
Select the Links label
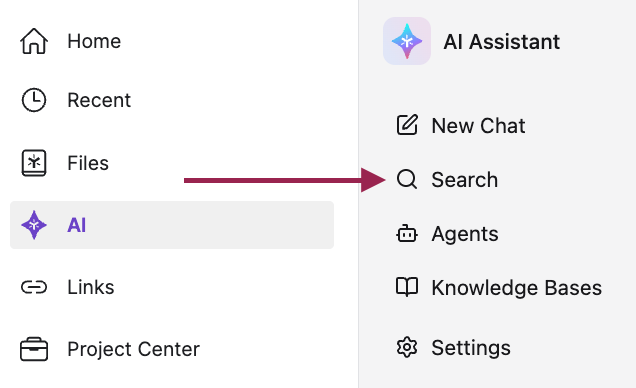tap(91, 287)
